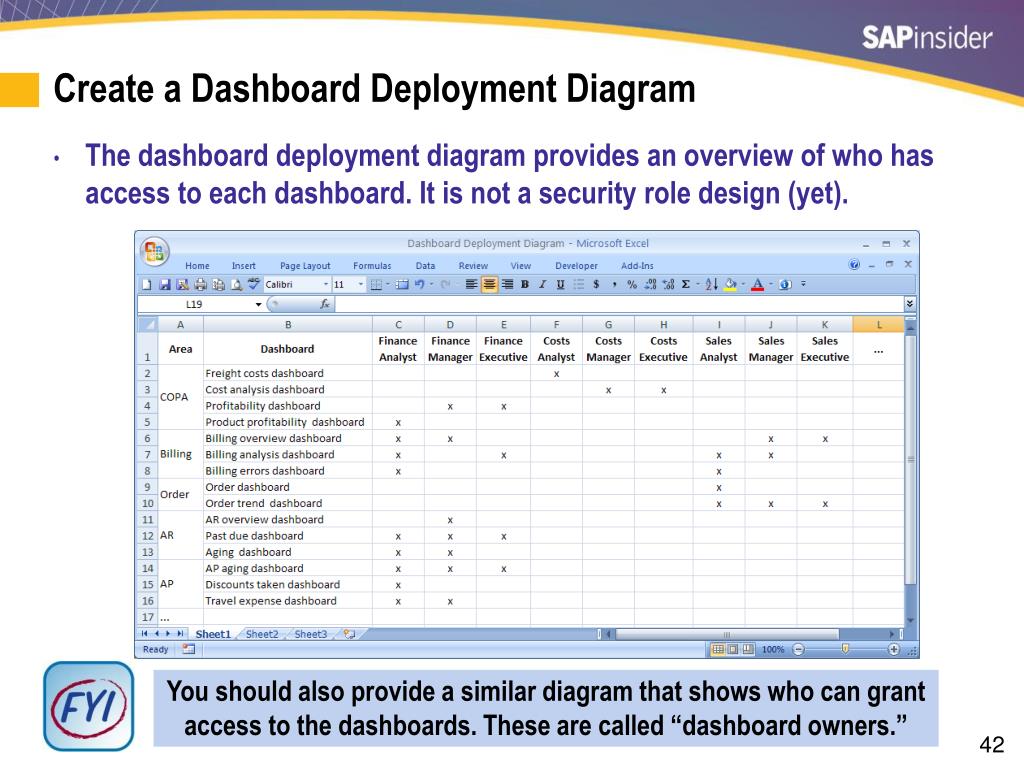Open the Data ribbon tab

[425, 266]
